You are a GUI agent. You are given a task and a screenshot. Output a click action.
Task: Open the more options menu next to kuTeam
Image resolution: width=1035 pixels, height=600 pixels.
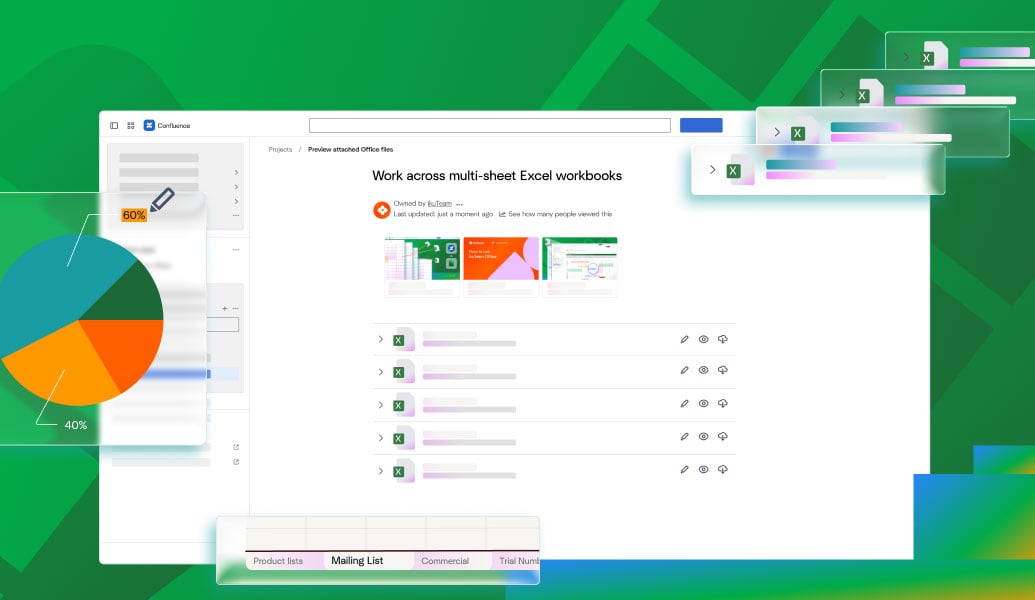point(458,203)
